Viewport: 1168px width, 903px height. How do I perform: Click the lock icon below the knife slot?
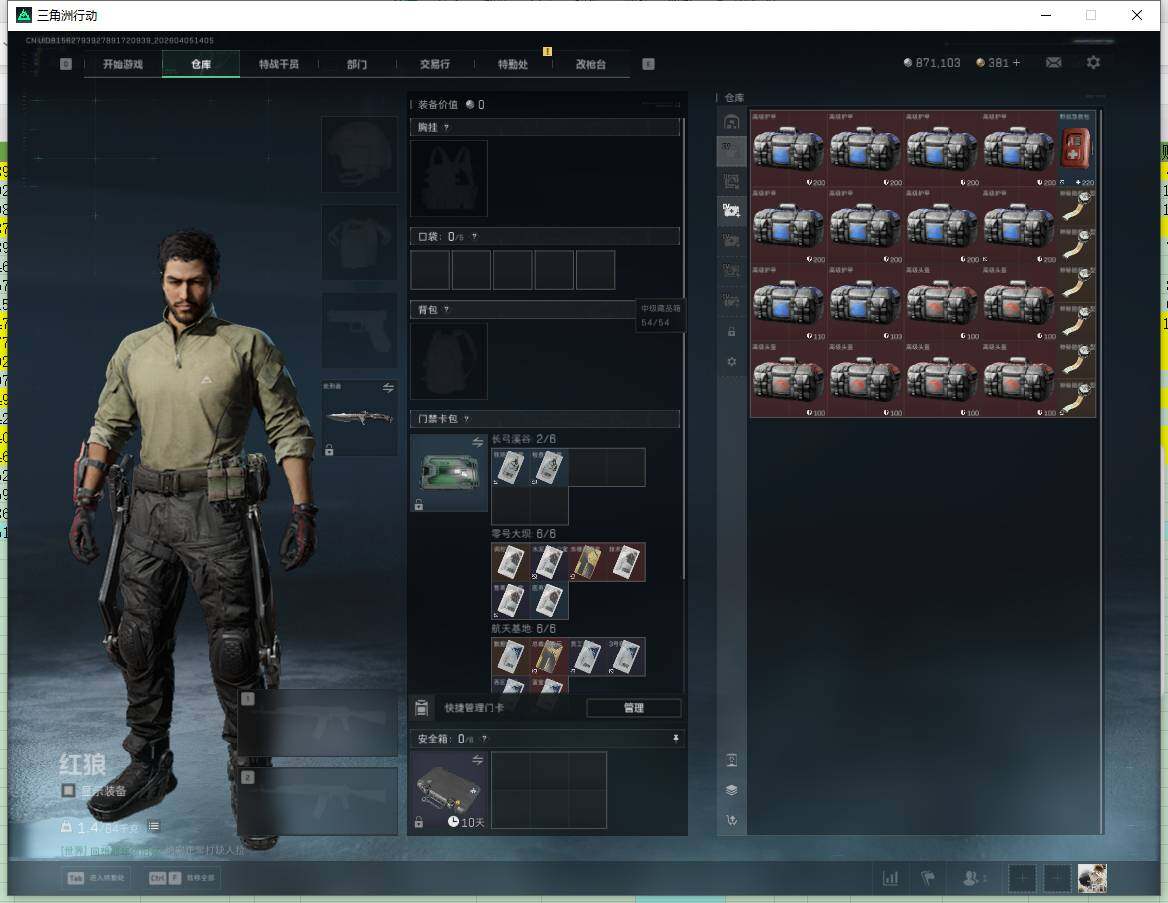click(x=328, y=449)
